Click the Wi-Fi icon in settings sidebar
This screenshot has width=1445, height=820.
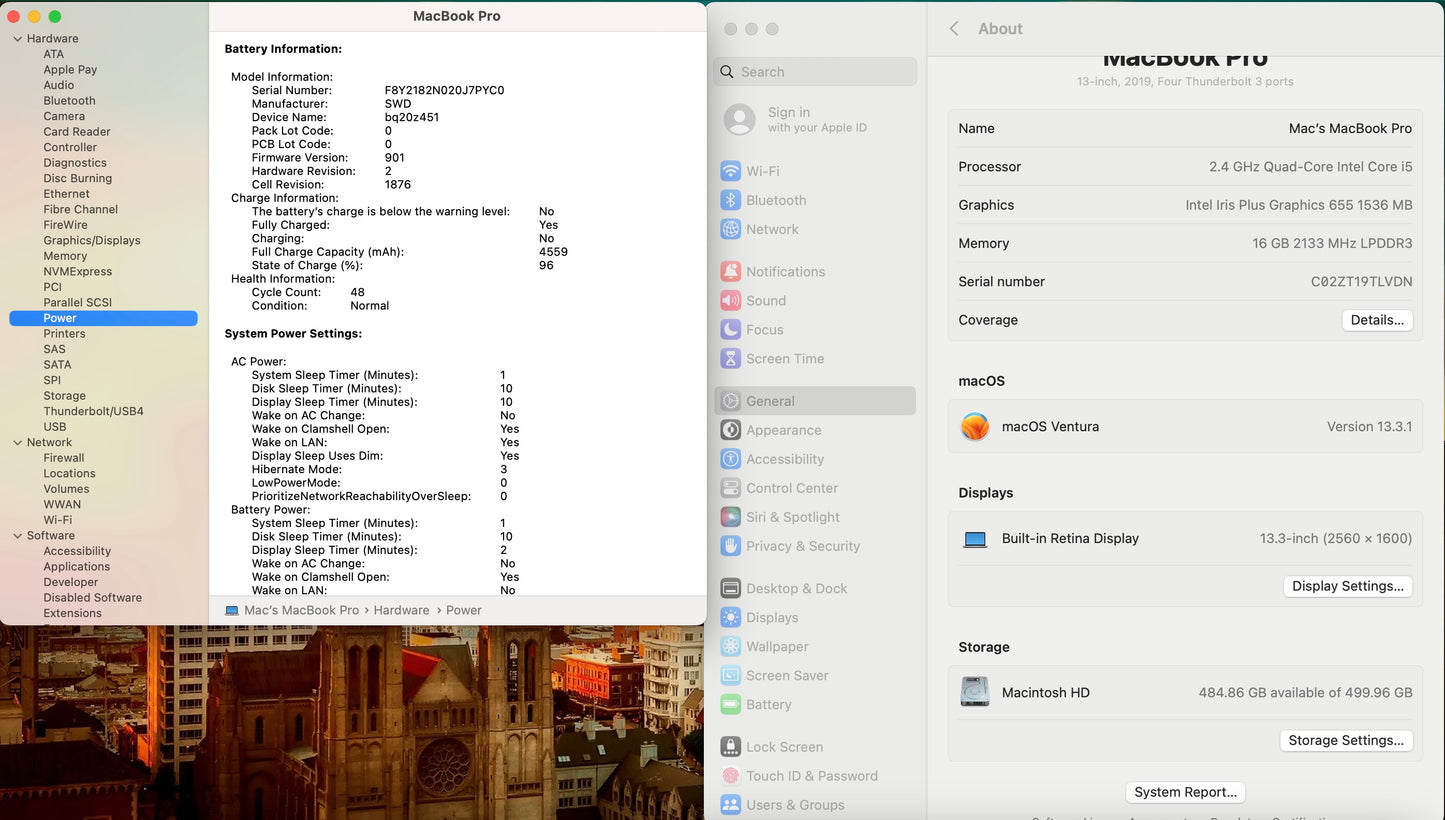[731, 171]
